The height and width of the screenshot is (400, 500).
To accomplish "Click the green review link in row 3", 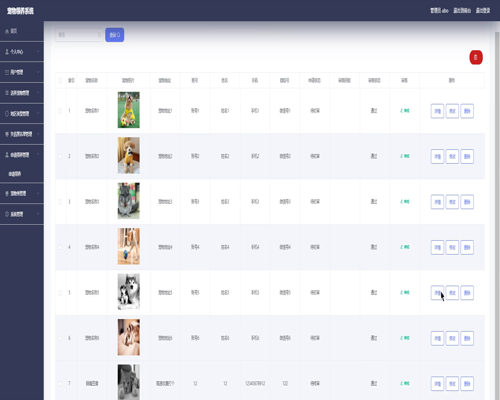I will pyautogui.click(x=405, y=202).
